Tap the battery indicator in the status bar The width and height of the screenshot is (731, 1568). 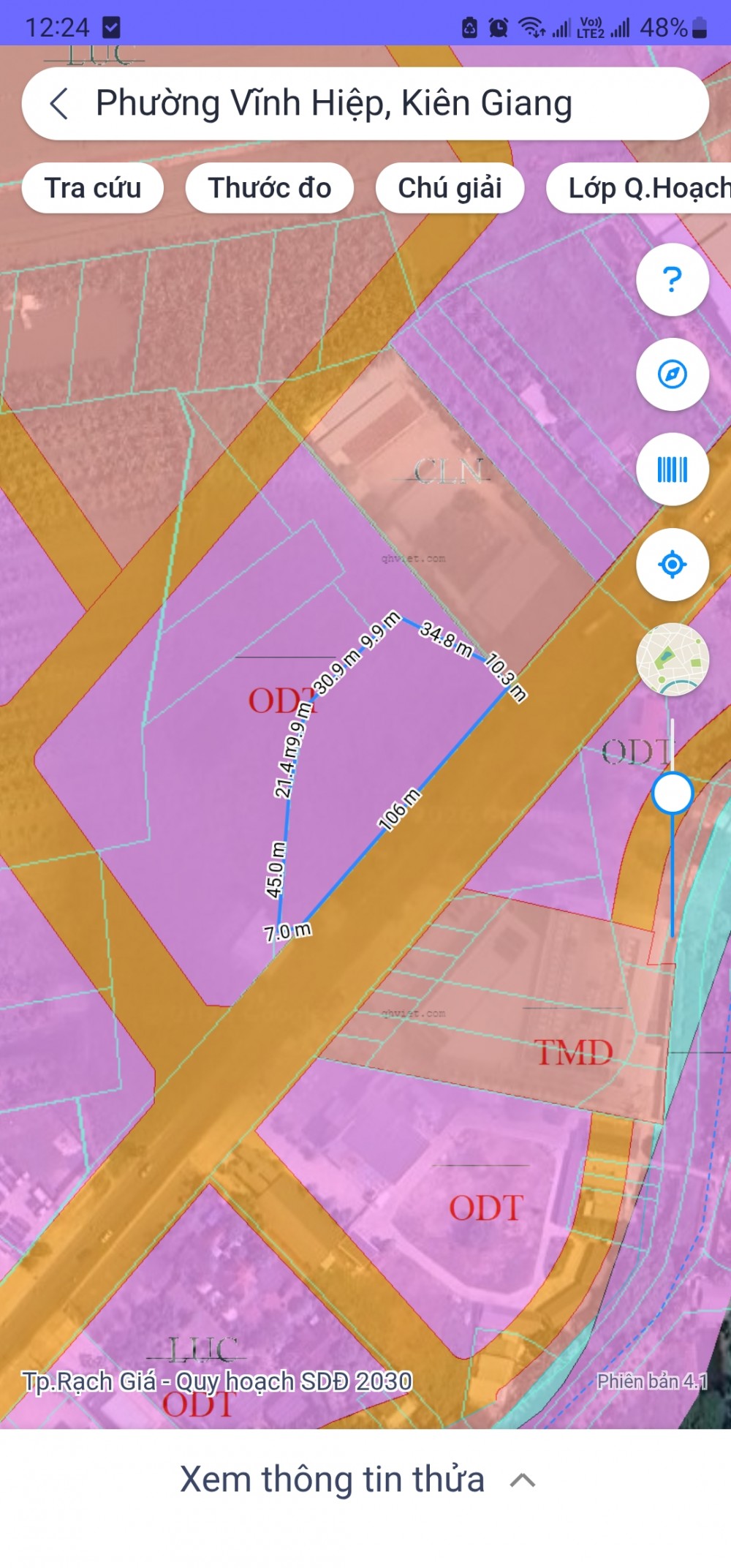pyautogui.click(x=699, y=28)
